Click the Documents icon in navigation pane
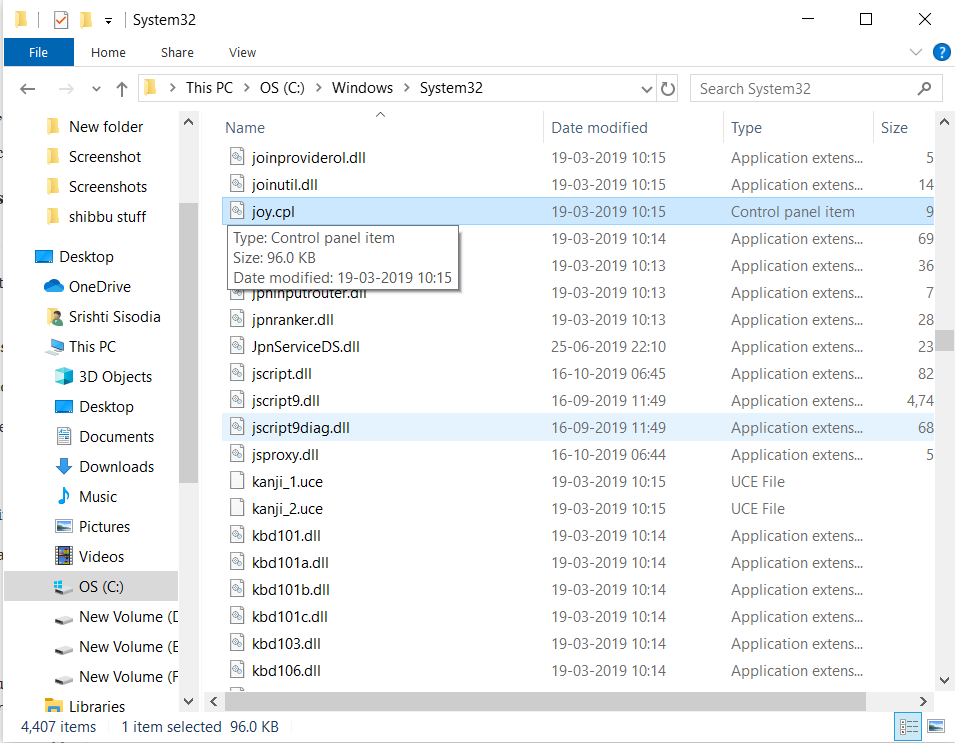Image resolution: width=955 pixels, height=743 pixels. coord(63,437)
